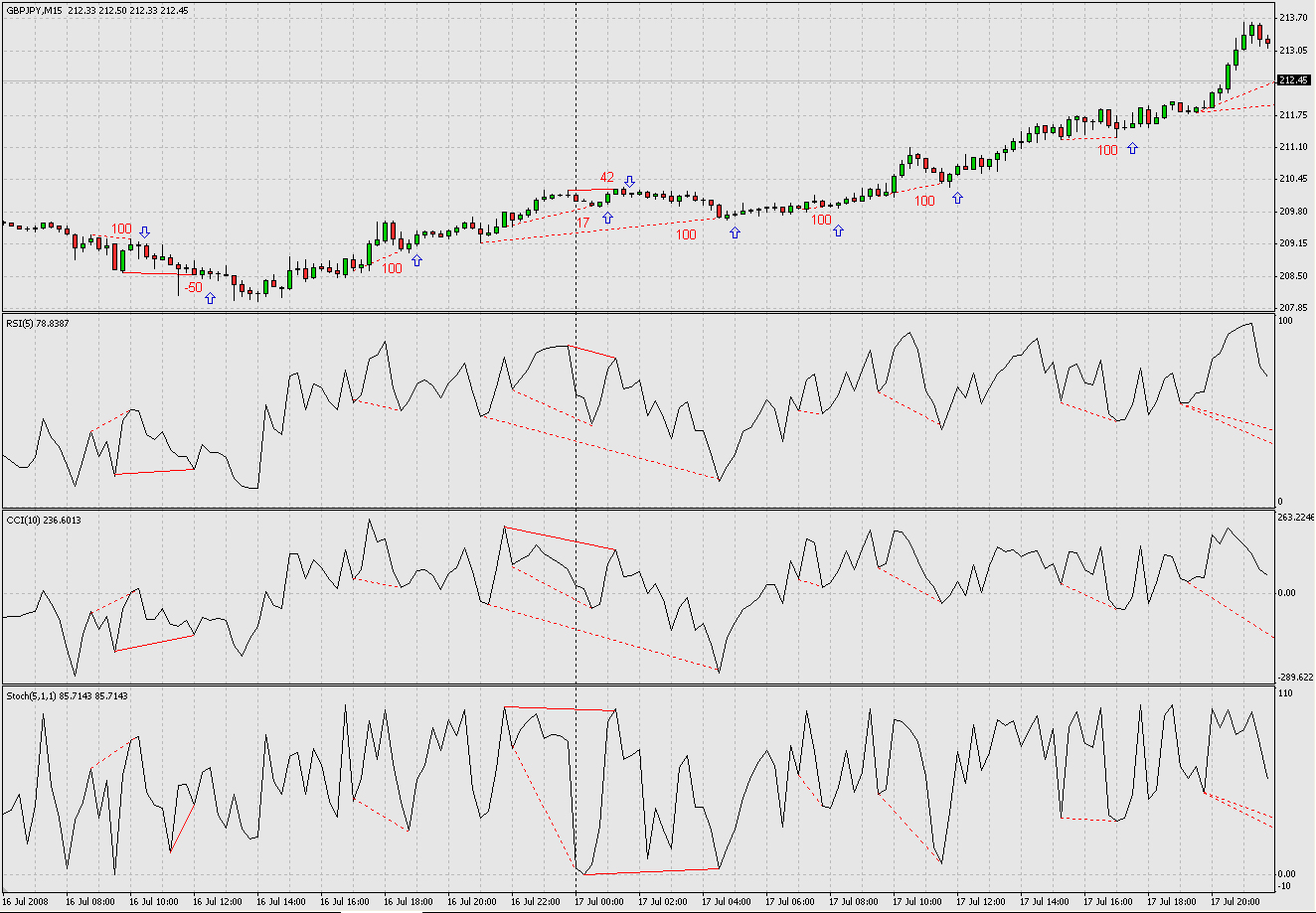1316x913 pixels.
Task: Click the 213.05 price axis value
Action: pyautogui.click(x=1293, y=50)
